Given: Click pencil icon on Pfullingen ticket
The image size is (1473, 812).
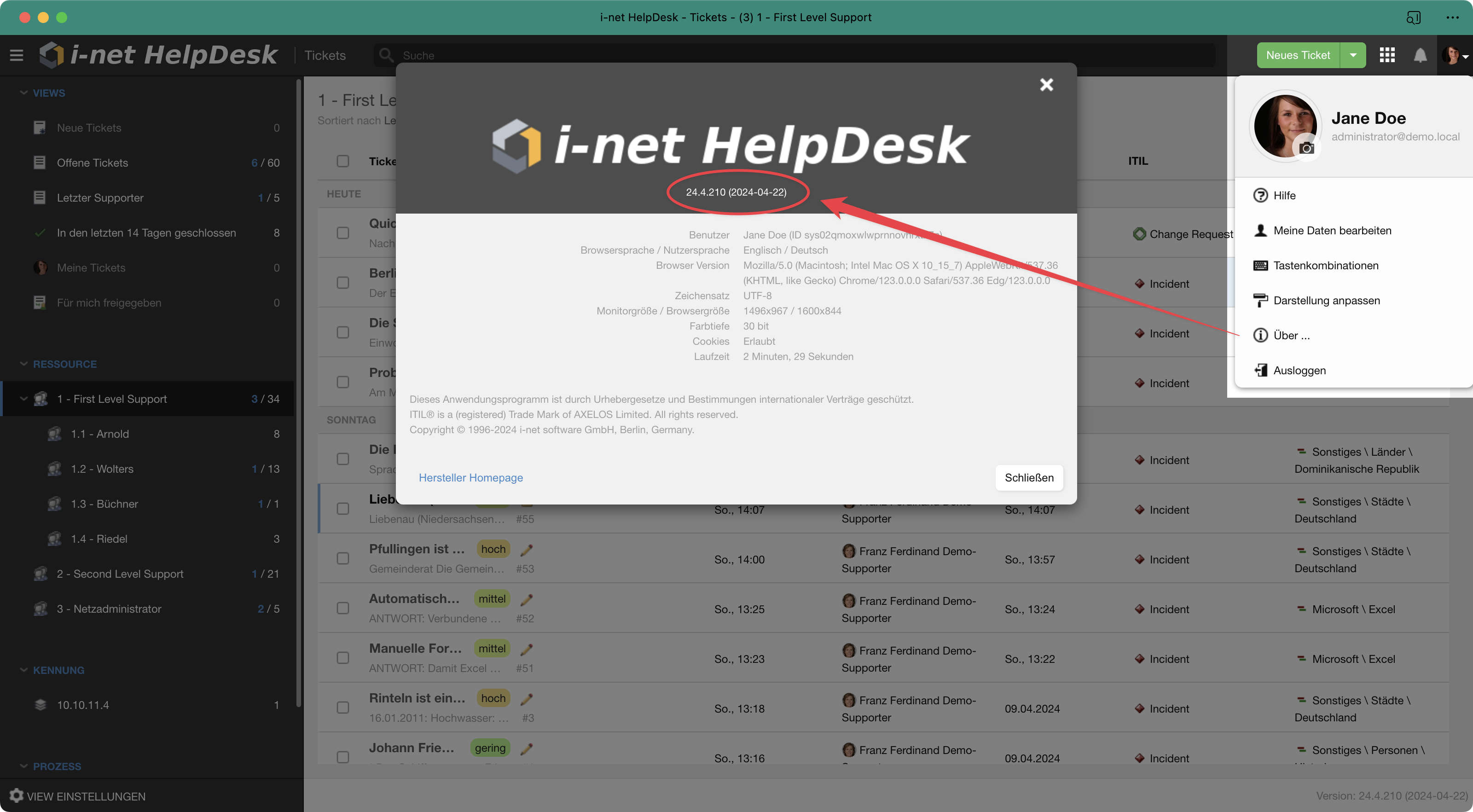Looking at the screenshot, I should [527, 550].
